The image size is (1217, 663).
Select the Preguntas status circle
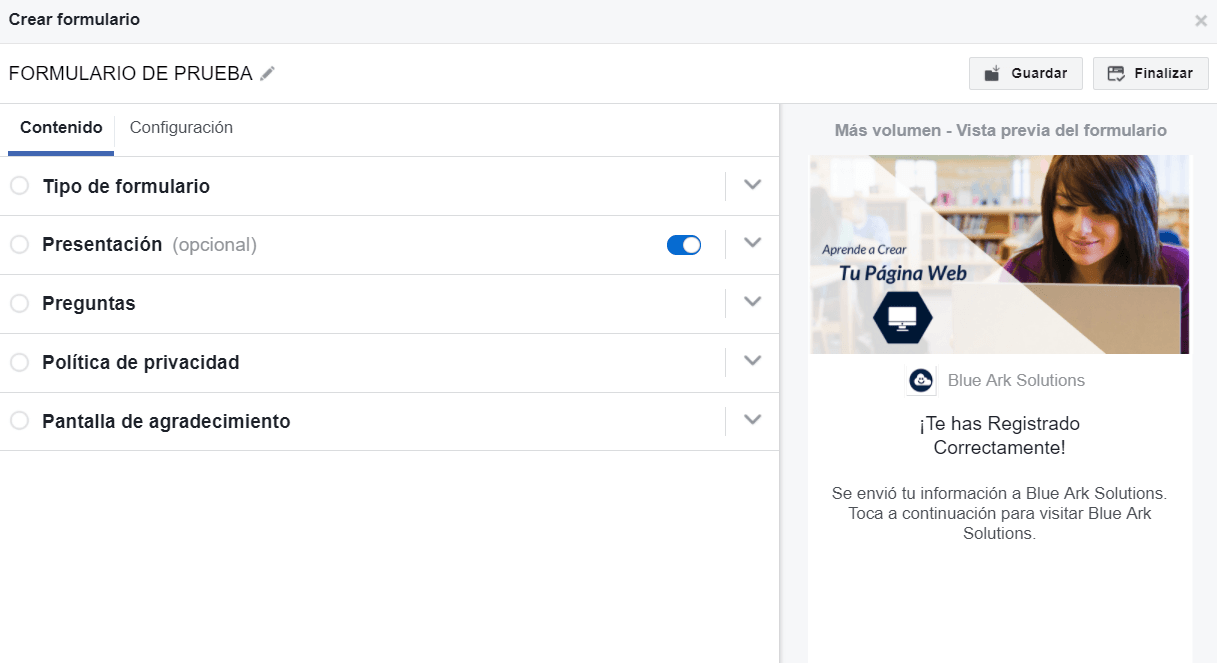19,304
